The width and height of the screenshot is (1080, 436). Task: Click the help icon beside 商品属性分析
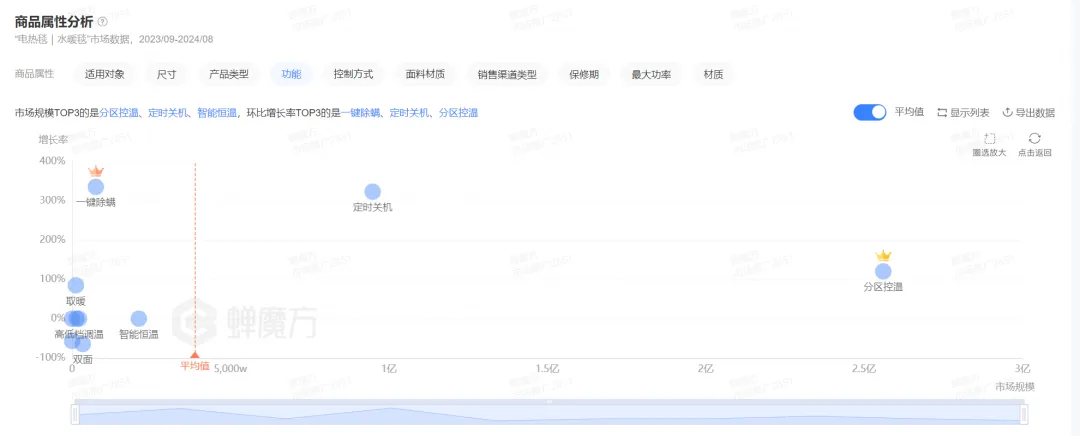103,21
